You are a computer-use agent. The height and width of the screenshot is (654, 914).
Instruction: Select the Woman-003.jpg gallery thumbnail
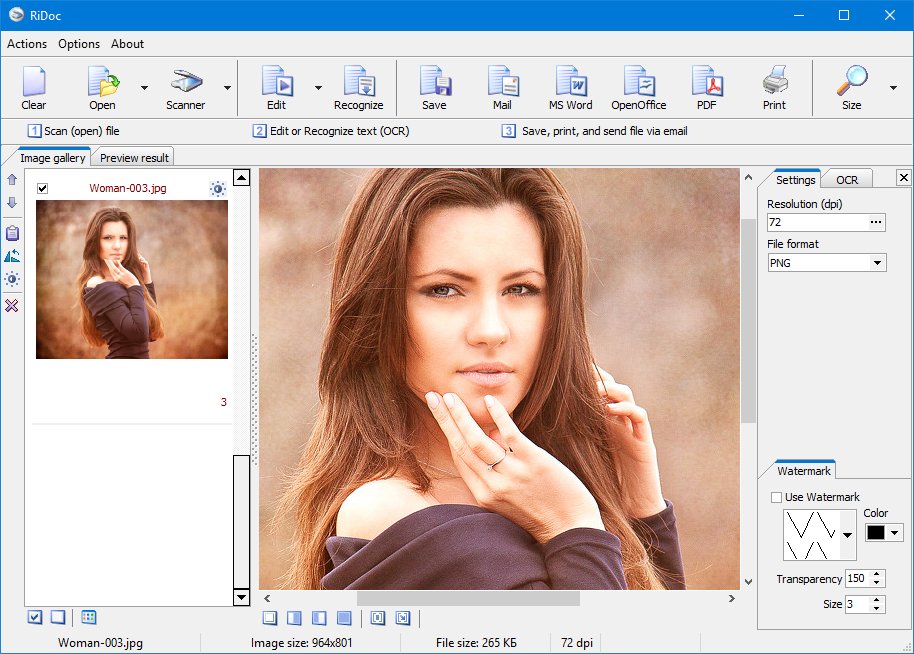pos(132,279)
